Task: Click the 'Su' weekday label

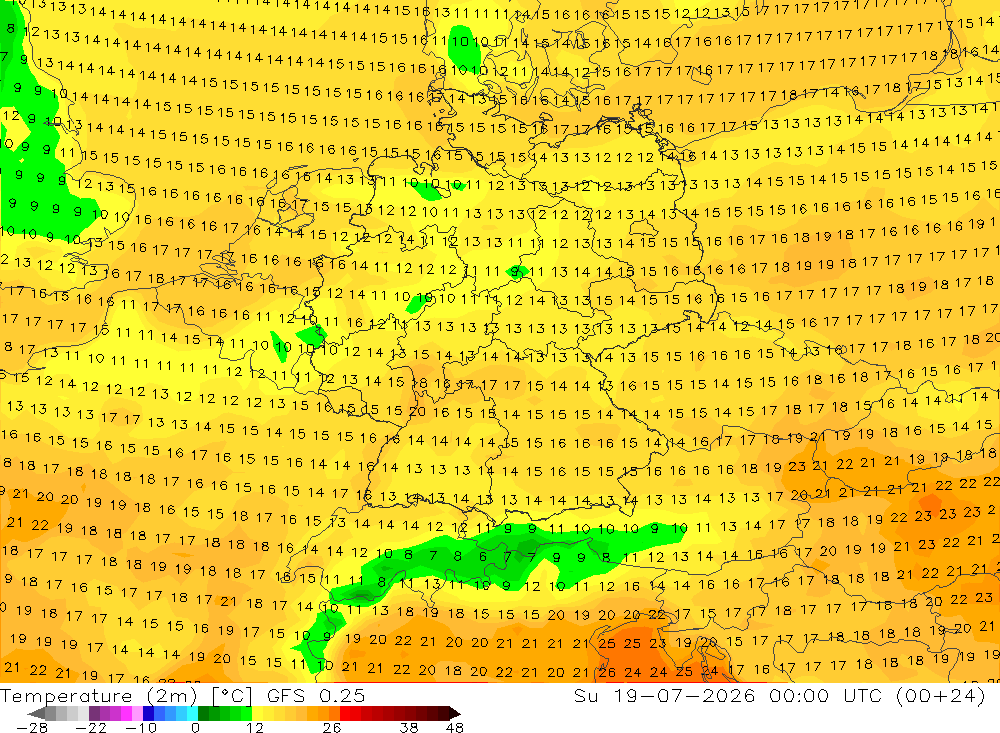Action: [585, 696]
